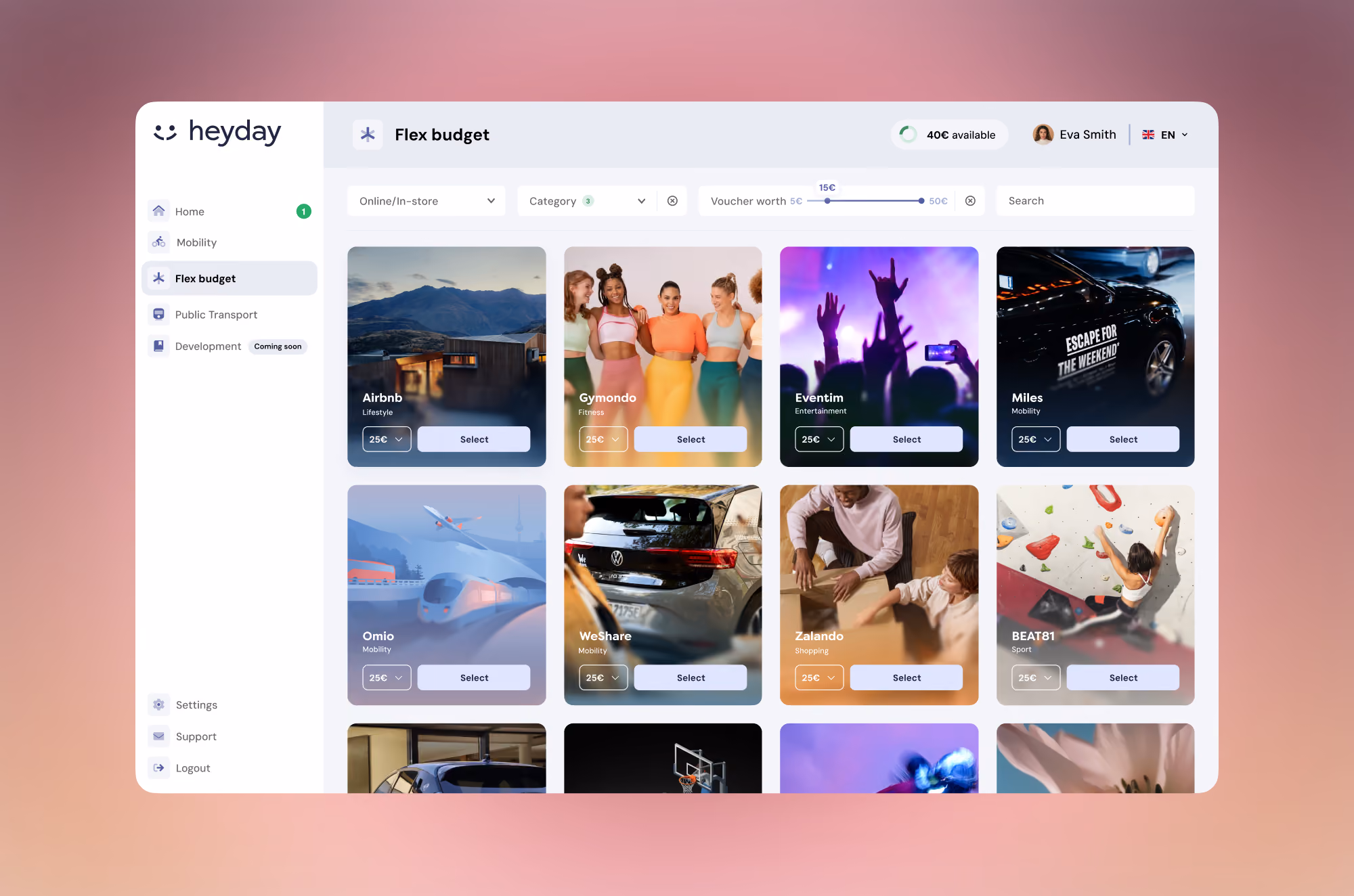Click the Support label in the sidebar

tap(196, 736)
